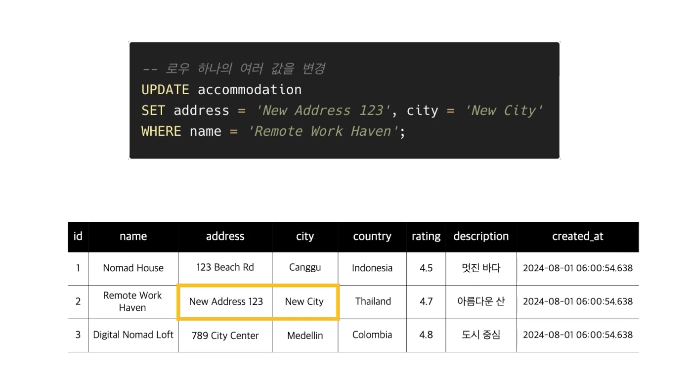Select the rating cell showing 4.8
Image resolution: width=685 pixels, height=367 pixels.
point(426,335)
